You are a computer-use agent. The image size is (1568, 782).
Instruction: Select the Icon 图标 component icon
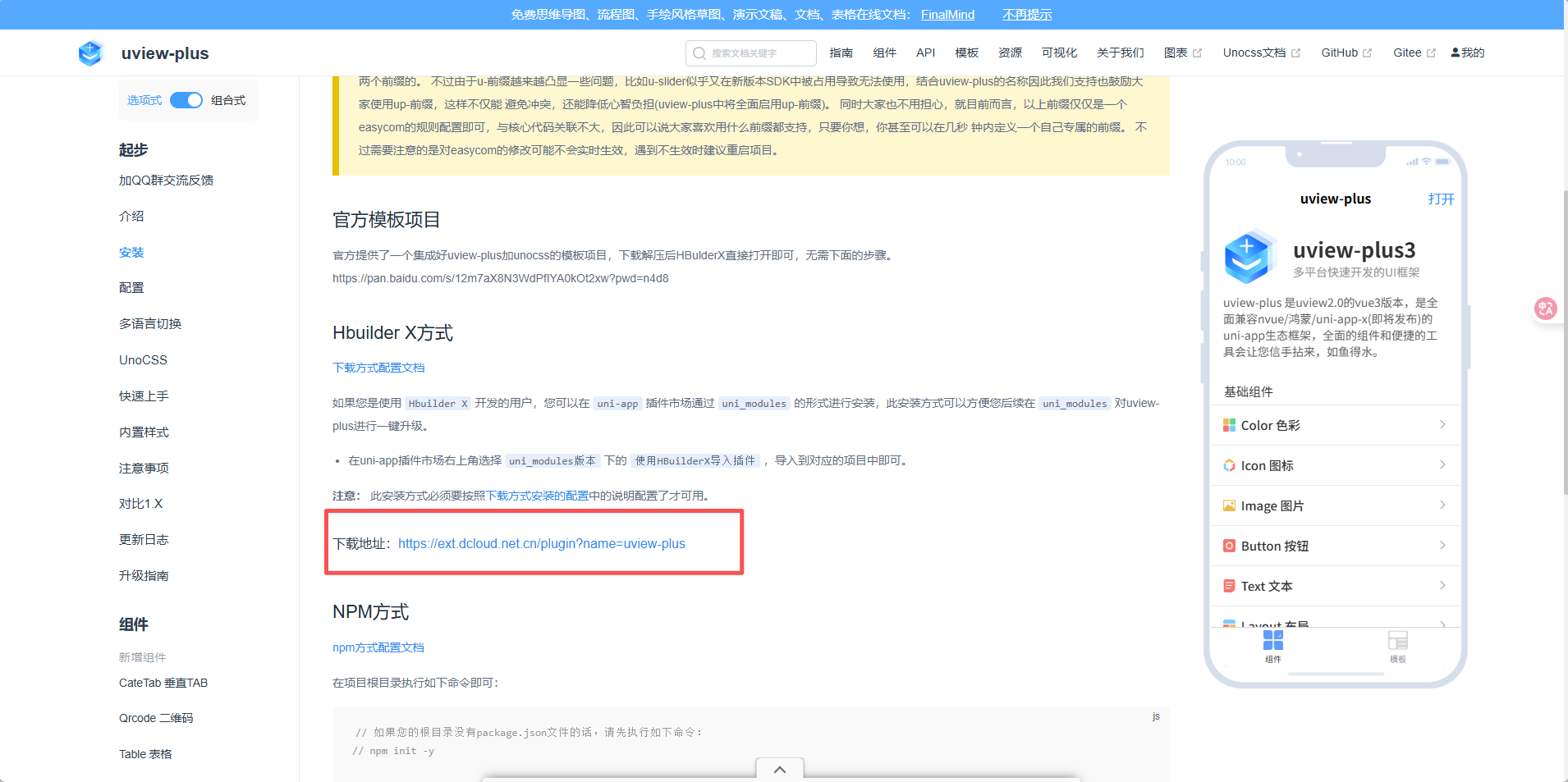pos(1229,465)
